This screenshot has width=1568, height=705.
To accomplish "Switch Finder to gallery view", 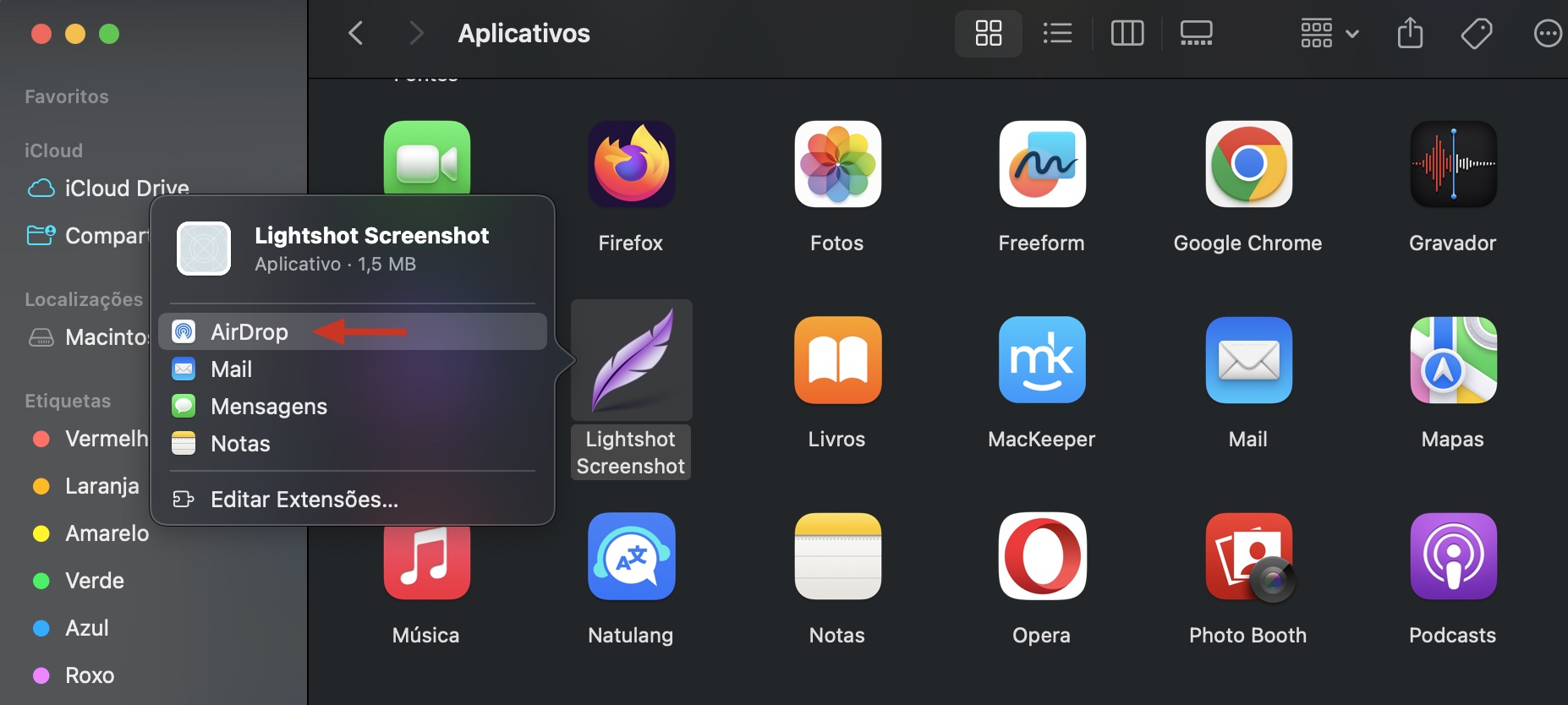I will (x=1197, y=34).
